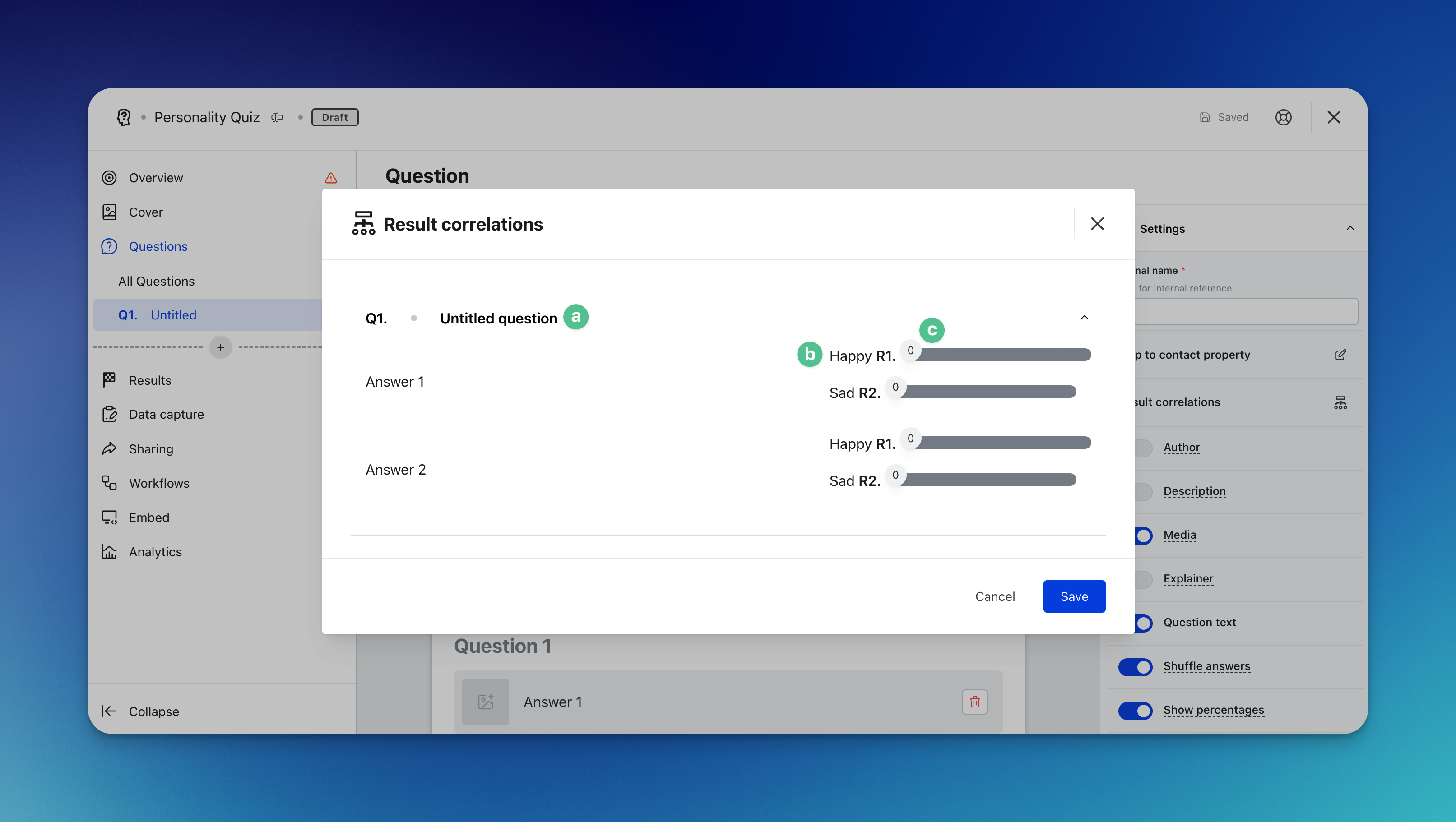Click the red trash icon on Answer 1
The image size is (1456, 822).
[x=974, y=702]
